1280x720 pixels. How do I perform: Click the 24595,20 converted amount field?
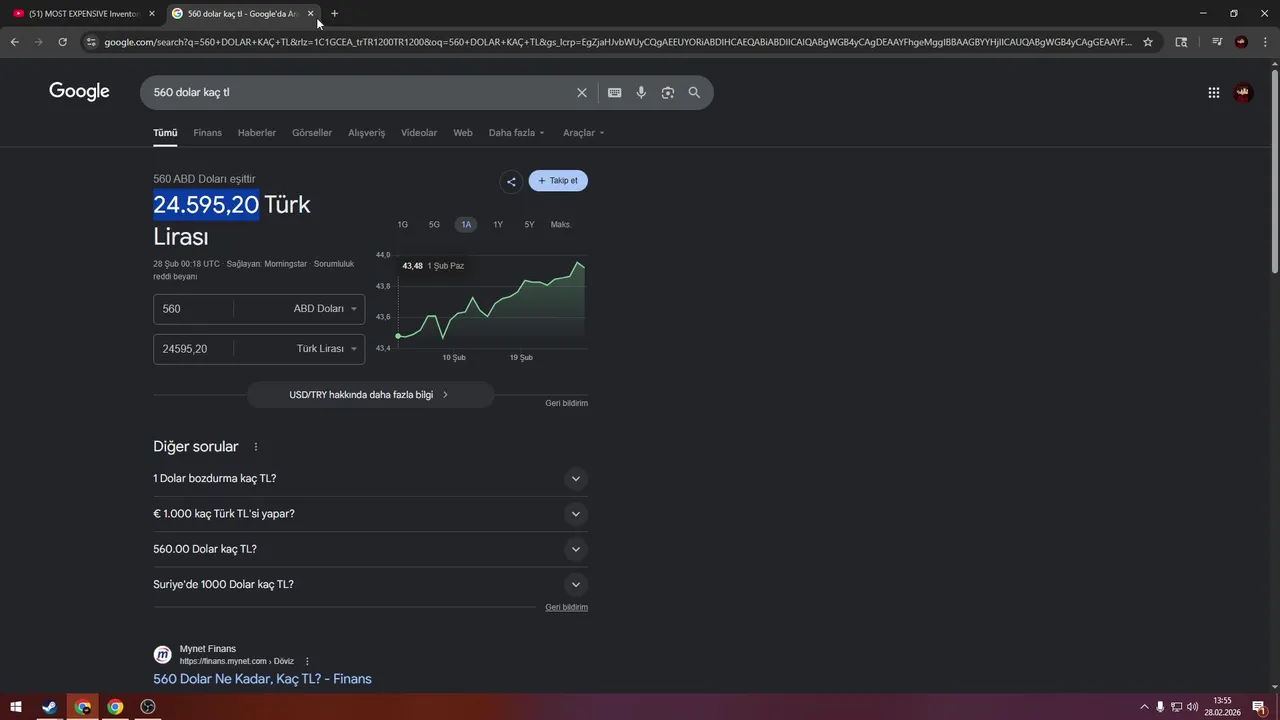click(194, 349)
